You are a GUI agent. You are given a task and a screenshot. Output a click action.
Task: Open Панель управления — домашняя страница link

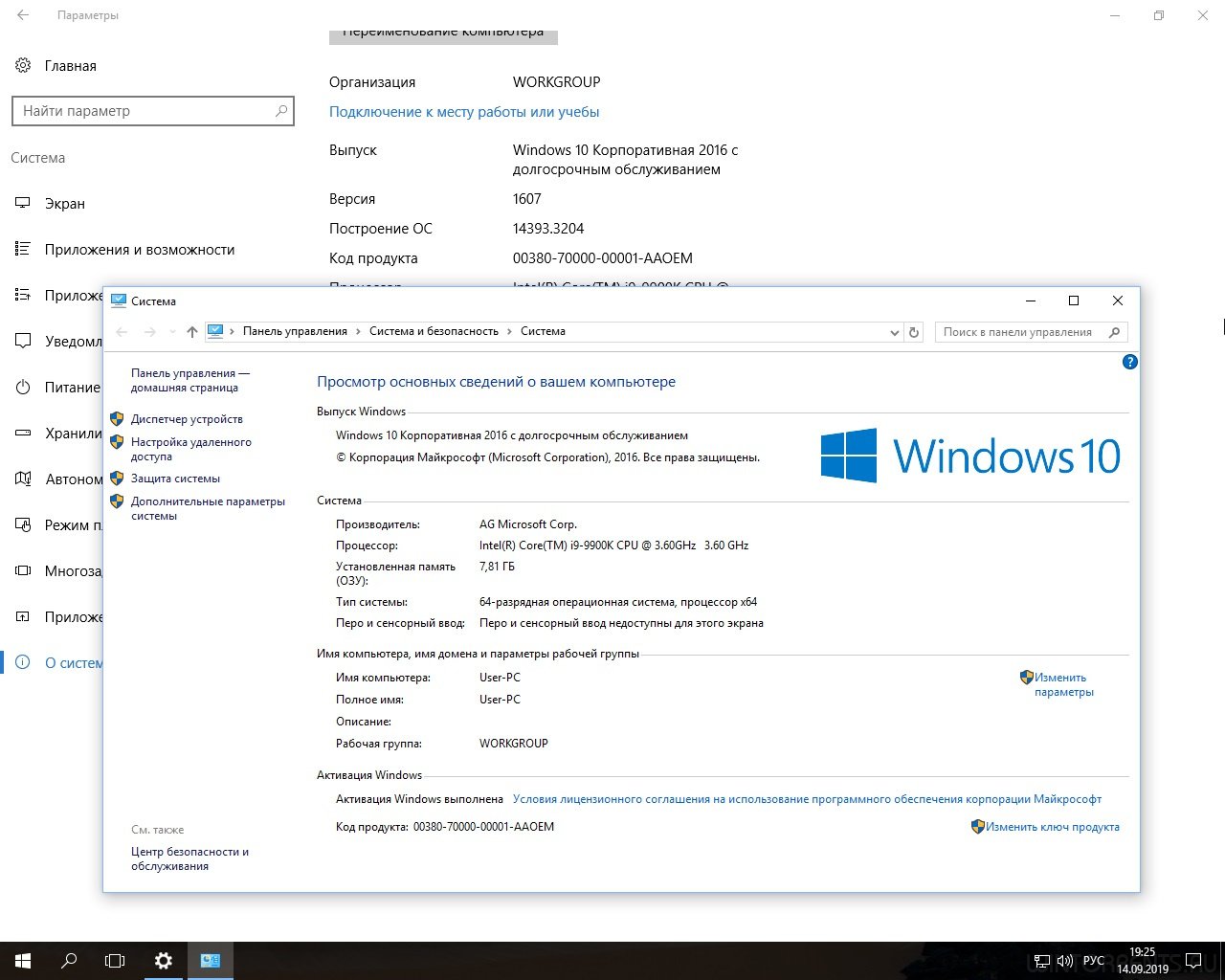pyautogui.click(x=190, y=381)
